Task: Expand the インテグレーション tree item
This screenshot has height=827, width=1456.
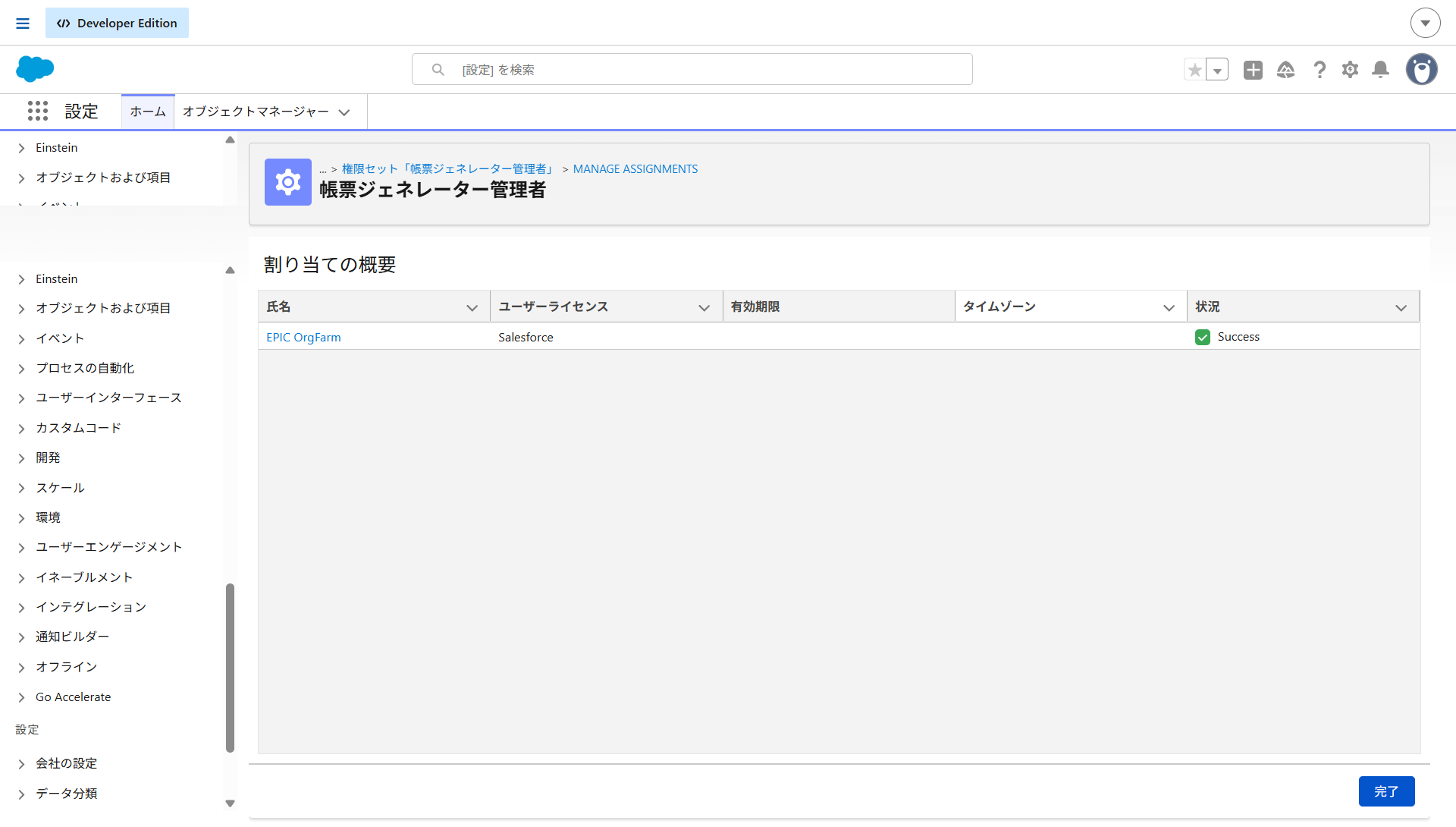Action: (x=21, y=608)
